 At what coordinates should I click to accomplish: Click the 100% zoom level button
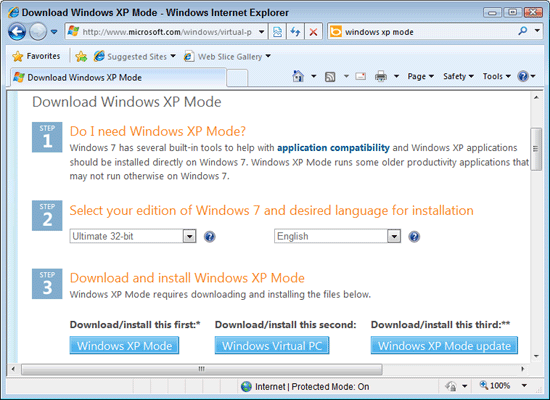(495, 386)
